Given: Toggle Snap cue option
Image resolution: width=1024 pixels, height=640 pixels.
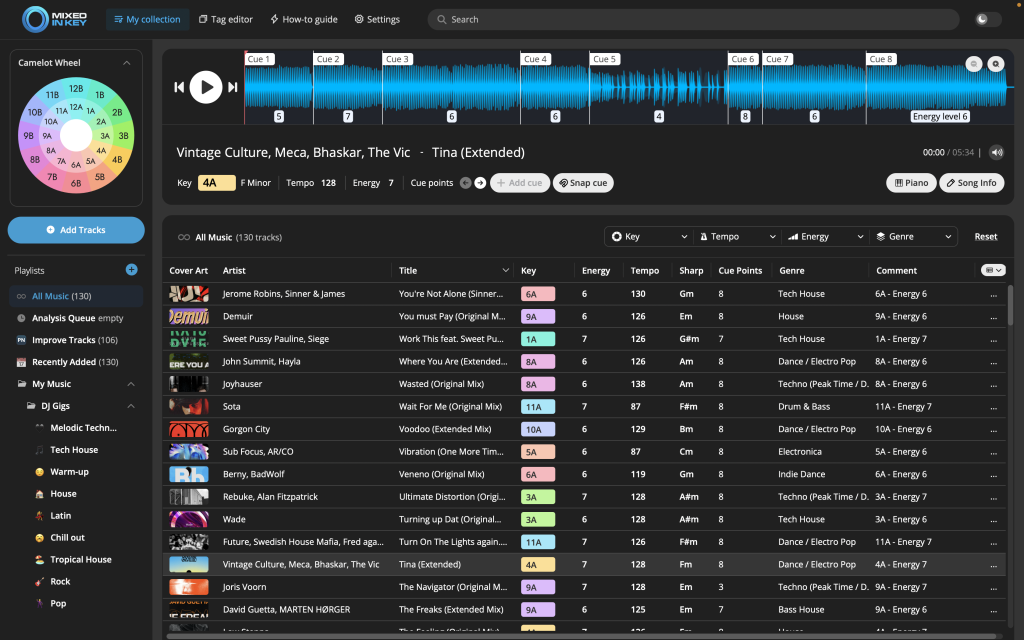Looking at the screenshot, I should pos(583,183).
